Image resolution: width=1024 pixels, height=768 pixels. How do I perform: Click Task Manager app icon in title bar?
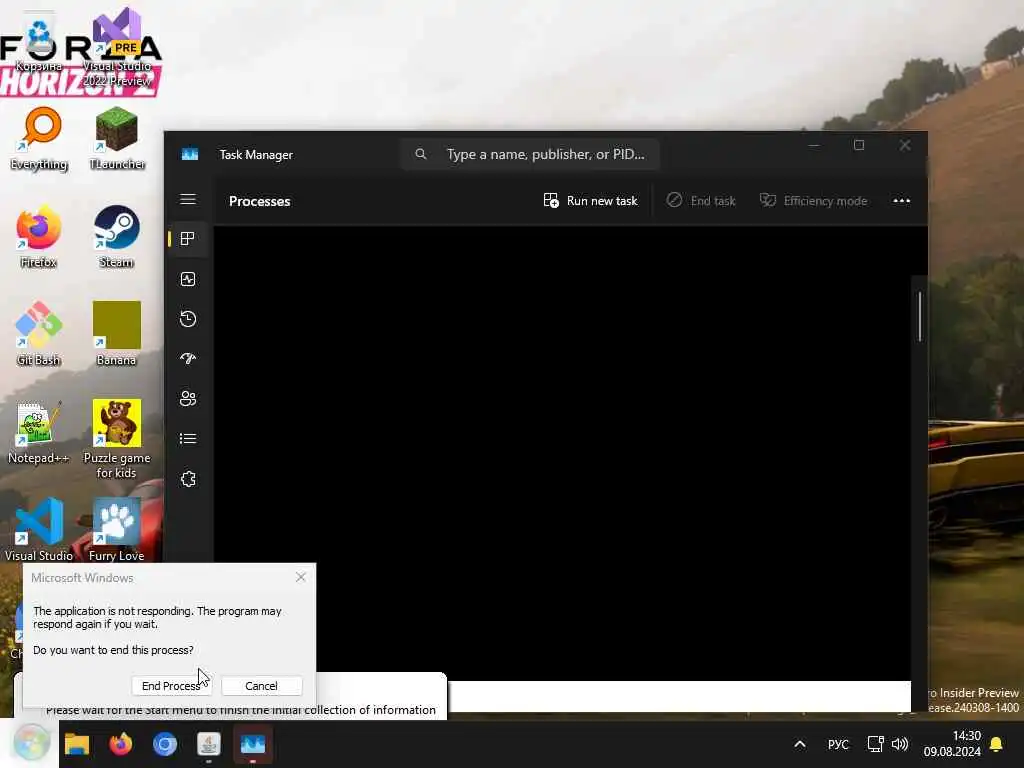pos(190,154)
